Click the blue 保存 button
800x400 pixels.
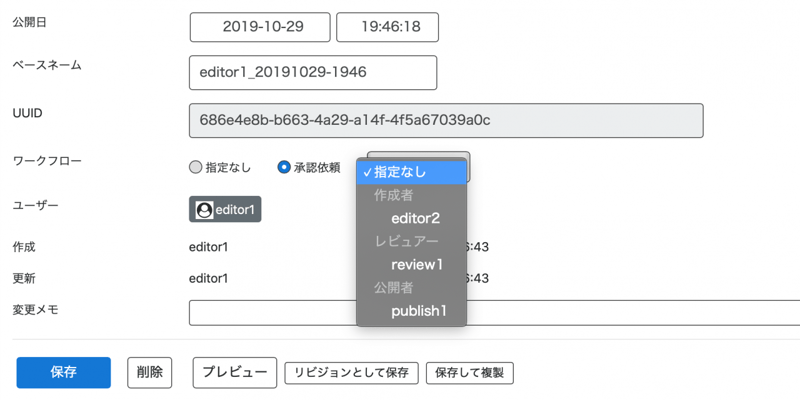click(63, 372)
